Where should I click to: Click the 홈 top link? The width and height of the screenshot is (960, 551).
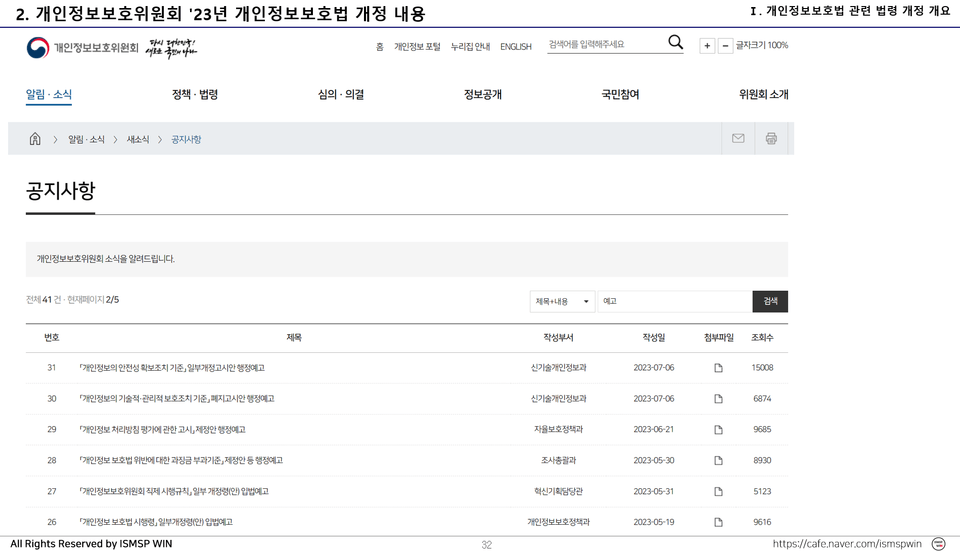[380, 47]
